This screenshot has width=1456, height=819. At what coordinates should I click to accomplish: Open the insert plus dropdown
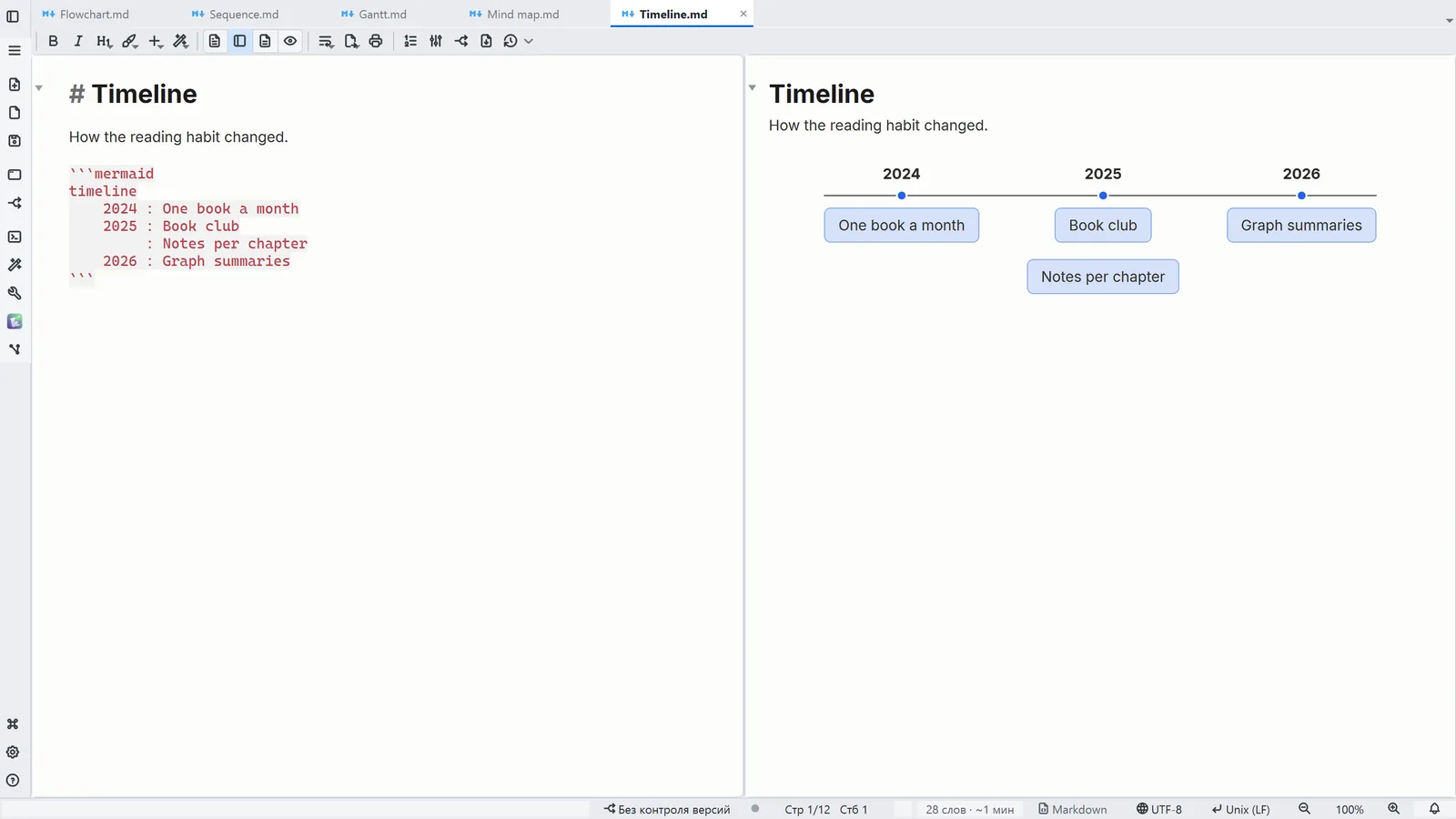pyautogui.click(x=156, y=41)
